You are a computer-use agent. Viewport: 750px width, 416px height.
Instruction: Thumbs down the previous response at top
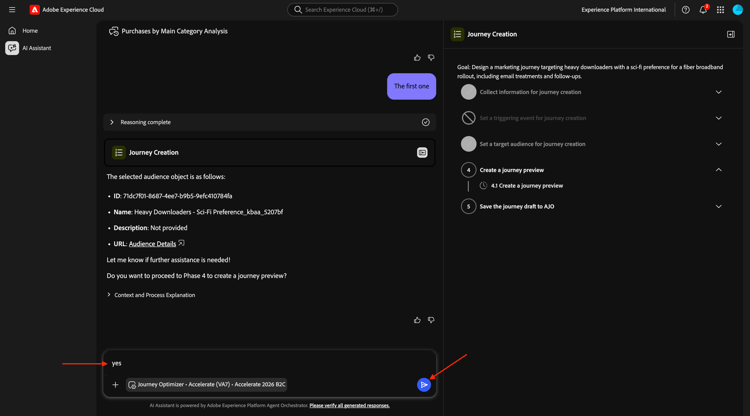(431, 58)
